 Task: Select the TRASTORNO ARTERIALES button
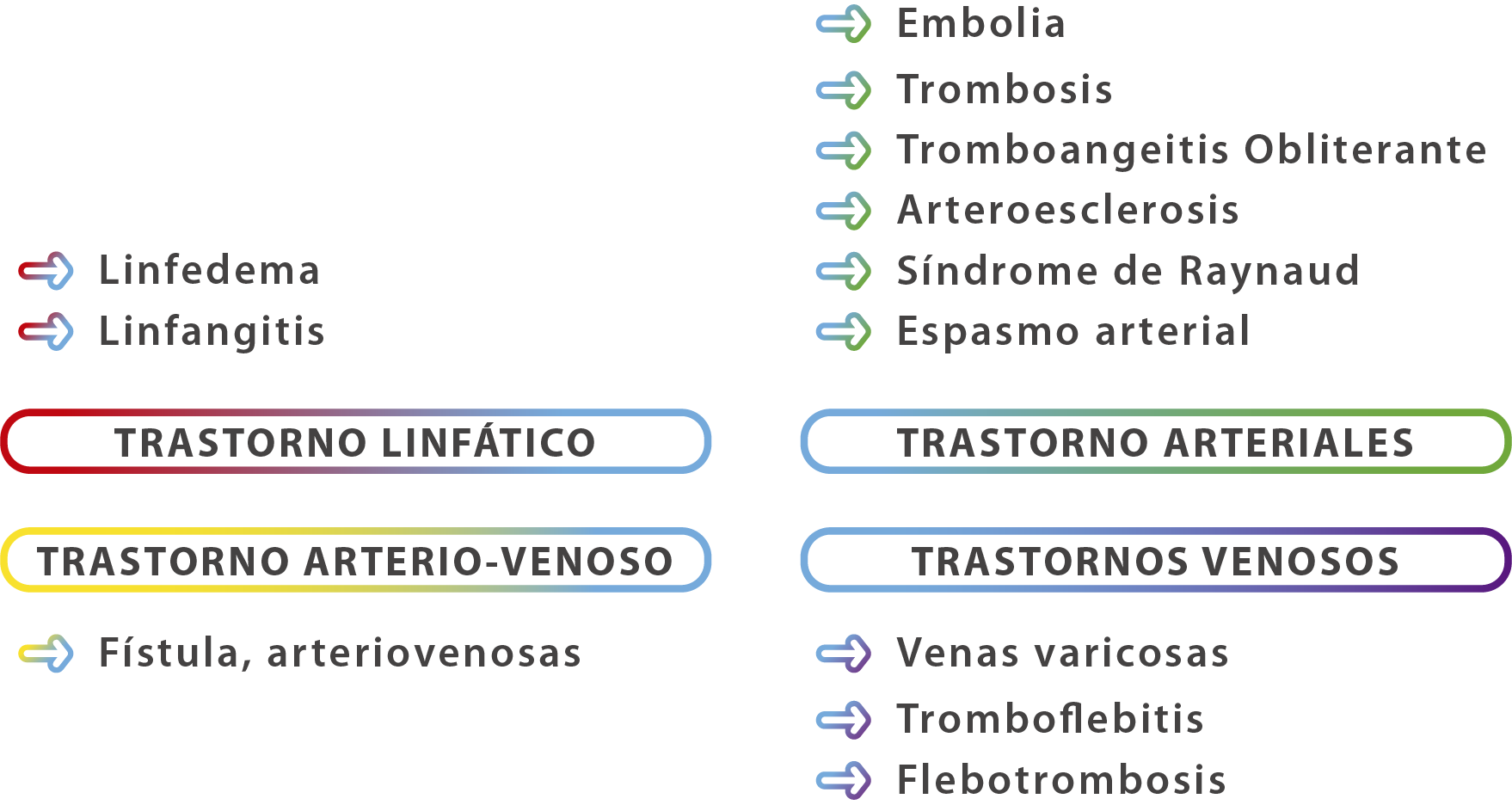point(1156,441)
